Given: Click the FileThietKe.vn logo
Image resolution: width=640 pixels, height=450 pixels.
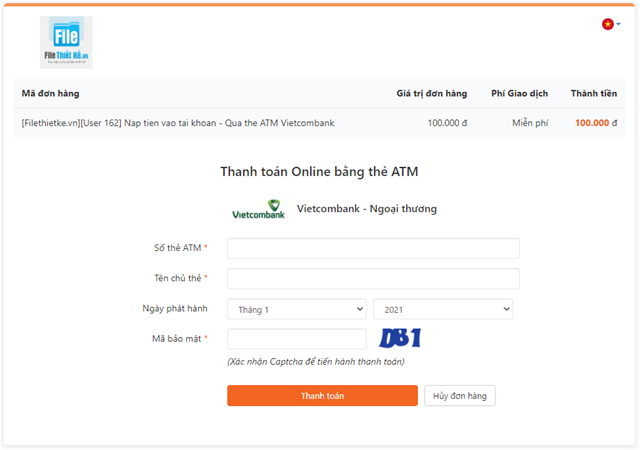Looking at the screenshot, I should click(66, 42).
